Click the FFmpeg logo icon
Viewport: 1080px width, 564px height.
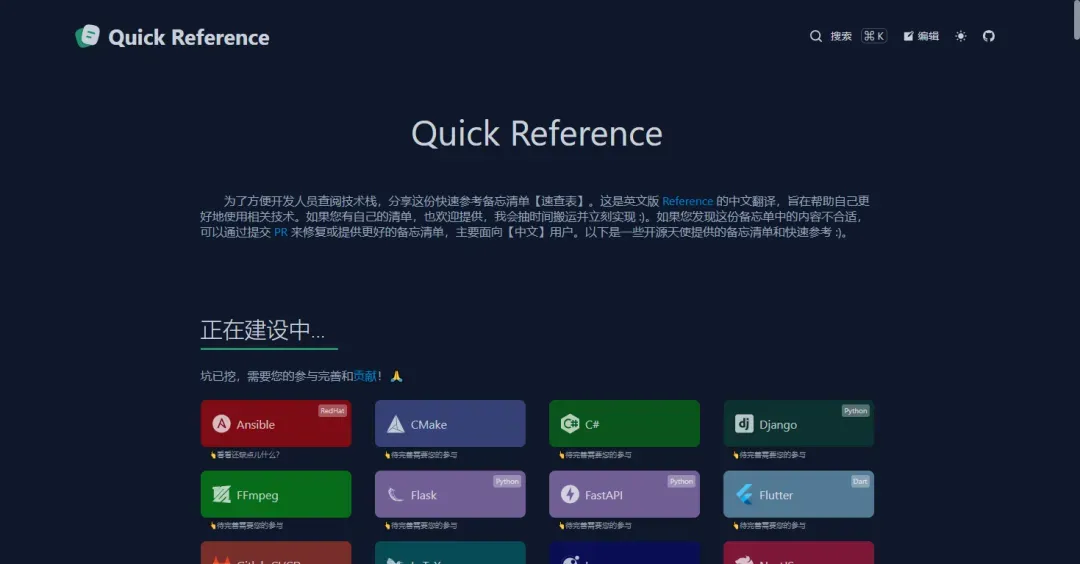pyautogui.click(x=221, y=494)
